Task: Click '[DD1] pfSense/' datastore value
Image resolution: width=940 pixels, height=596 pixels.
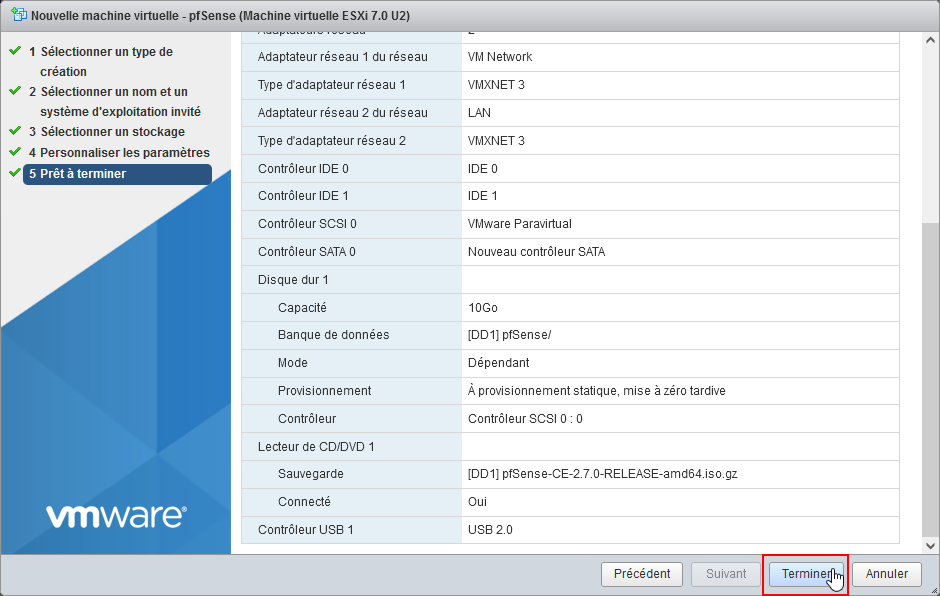Action: 509,335
